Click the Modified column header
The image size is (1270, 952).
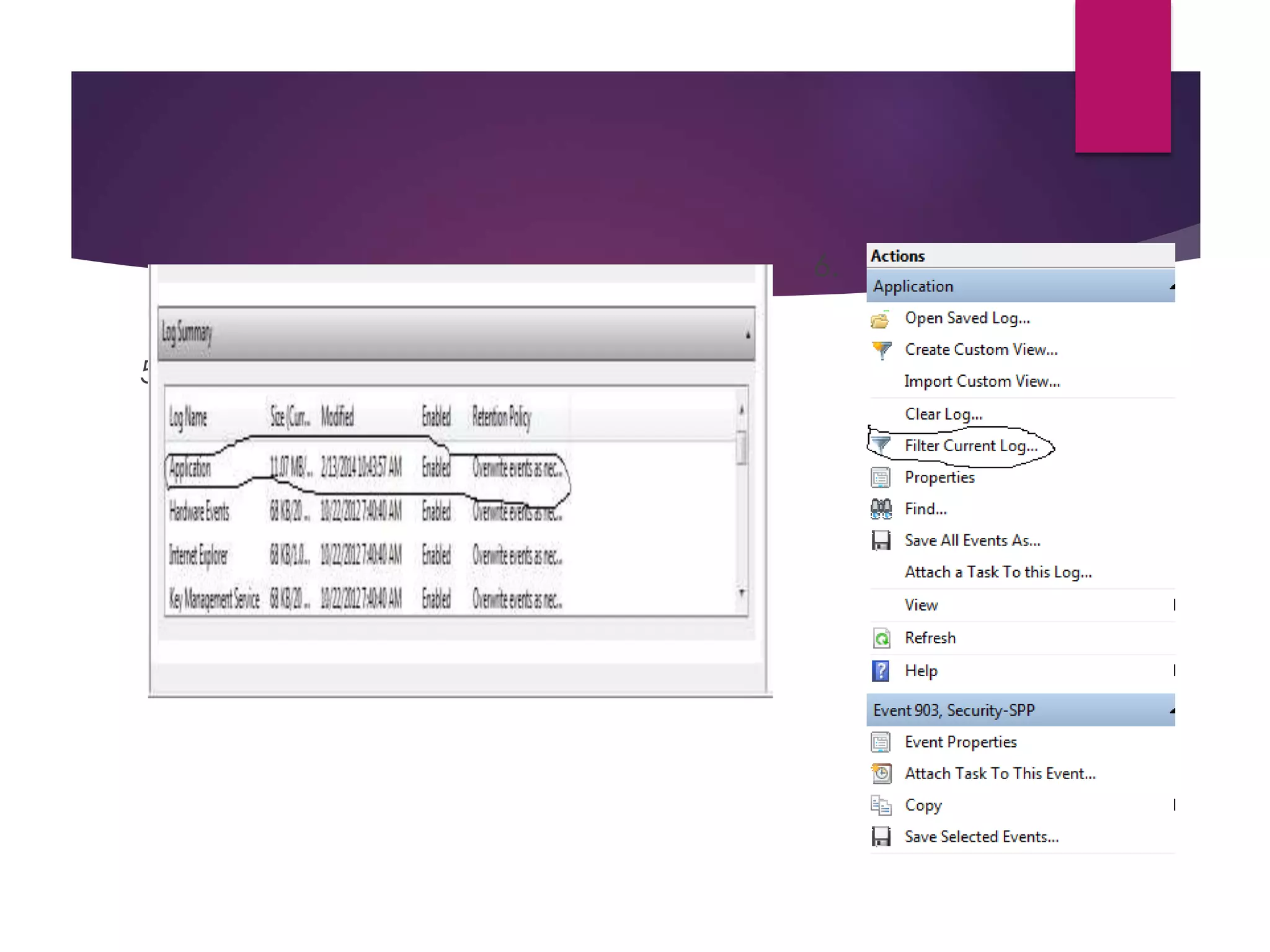click(337, 417)
